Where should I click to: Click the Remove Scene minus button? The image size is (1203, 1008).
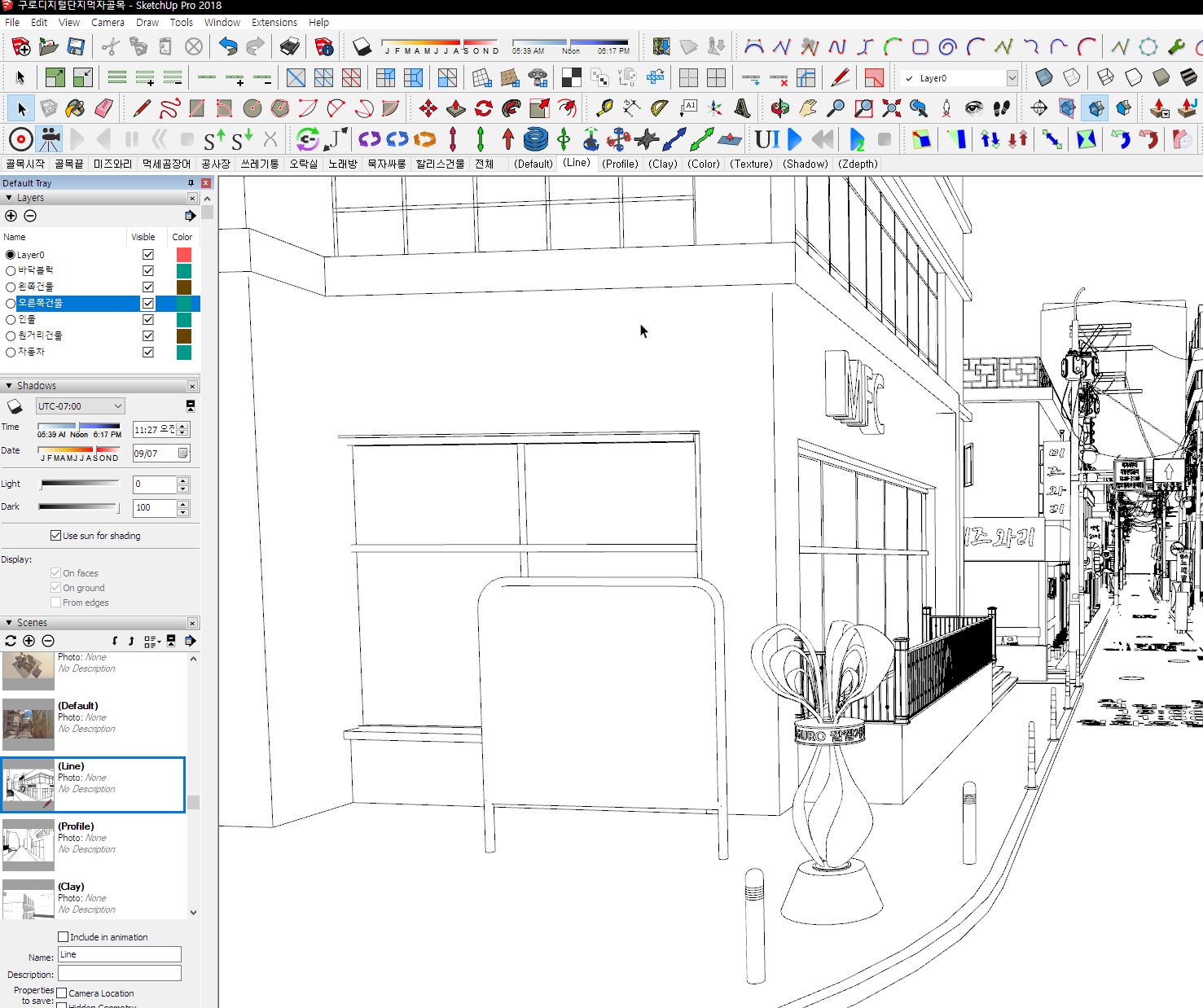[48, 641]
